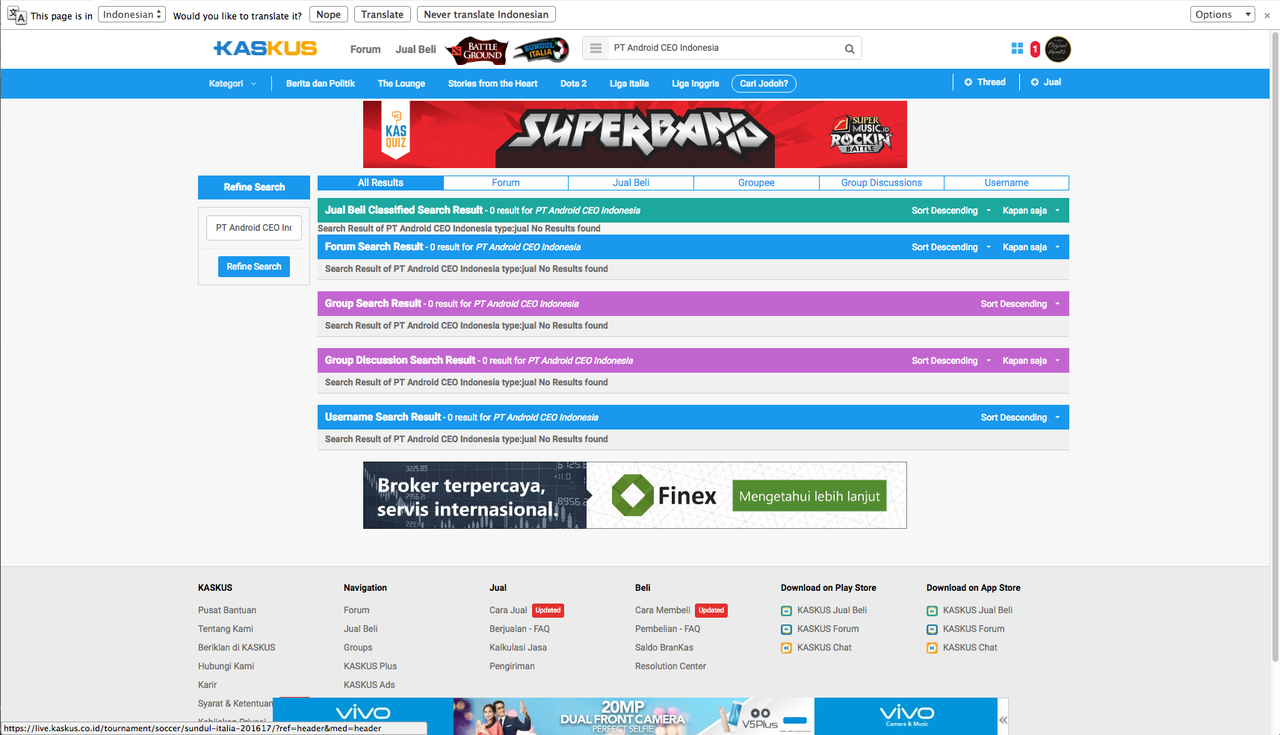Click Never translate Indonesian
Image resolution: width=1280 pixels, height=735 pixels.
[x=486, y=14]
